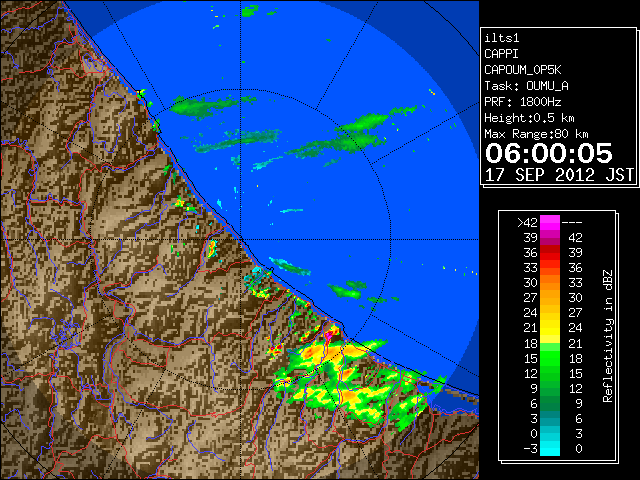Pick the yellow 21–24 dBZ legend swatch
Screen dimensions: 640x480
tap(550, 328)
